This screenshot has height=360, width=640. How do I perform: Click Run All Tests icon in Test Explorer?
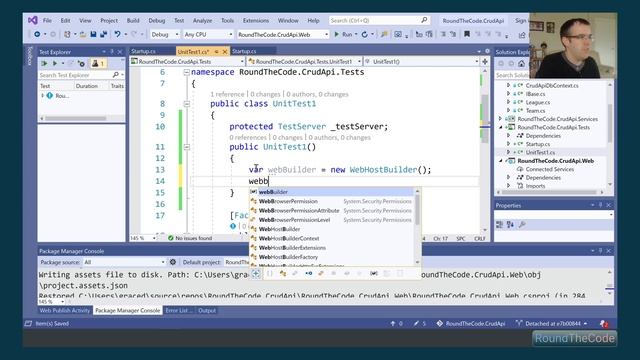(44, 63)
